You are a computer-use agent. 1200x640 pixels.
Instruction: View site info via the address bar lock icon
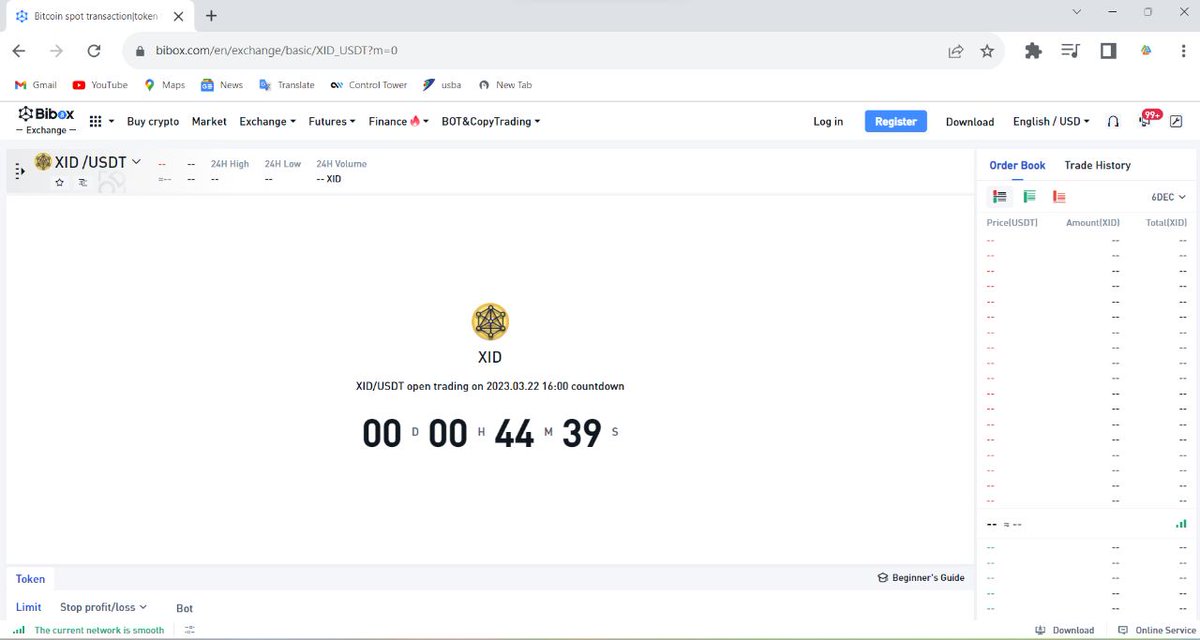pos(141,50)
